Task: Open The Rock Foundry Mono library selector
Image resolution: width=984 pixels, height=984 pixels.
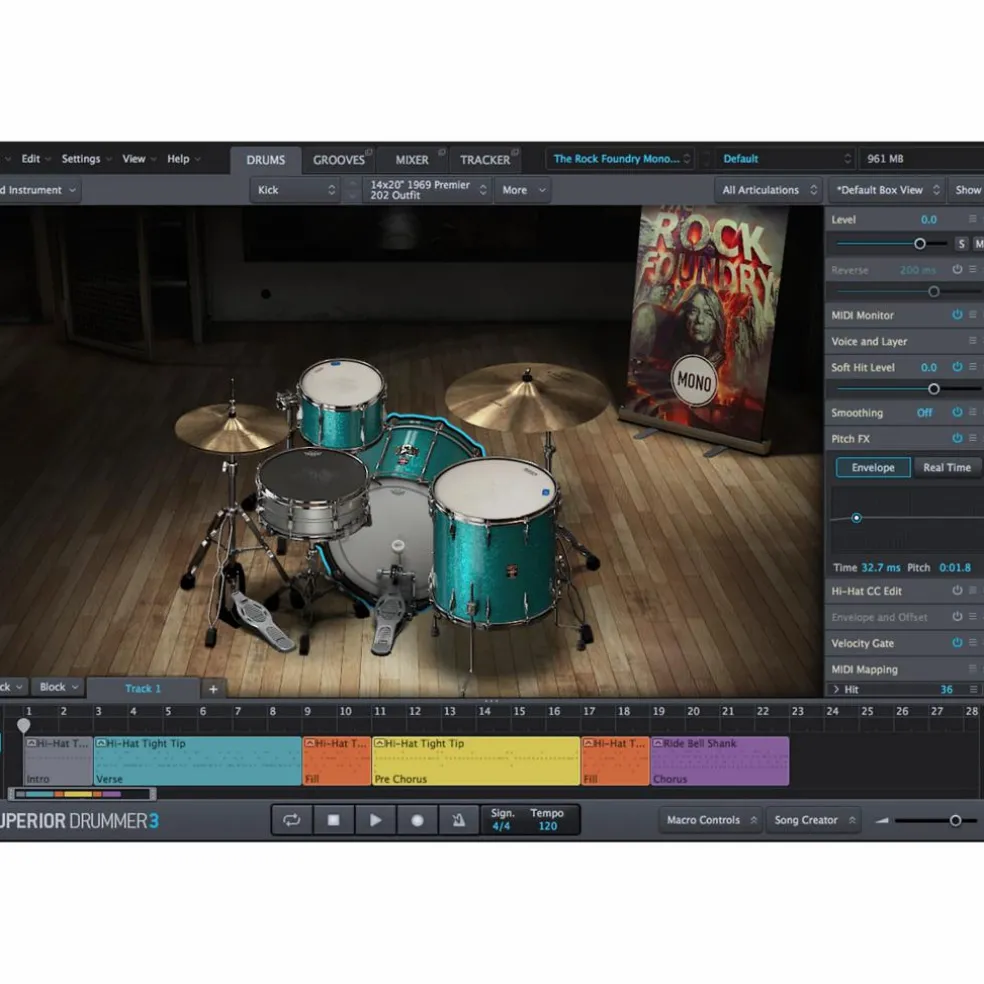Action: pyautogui.click(x=621, y=159)
